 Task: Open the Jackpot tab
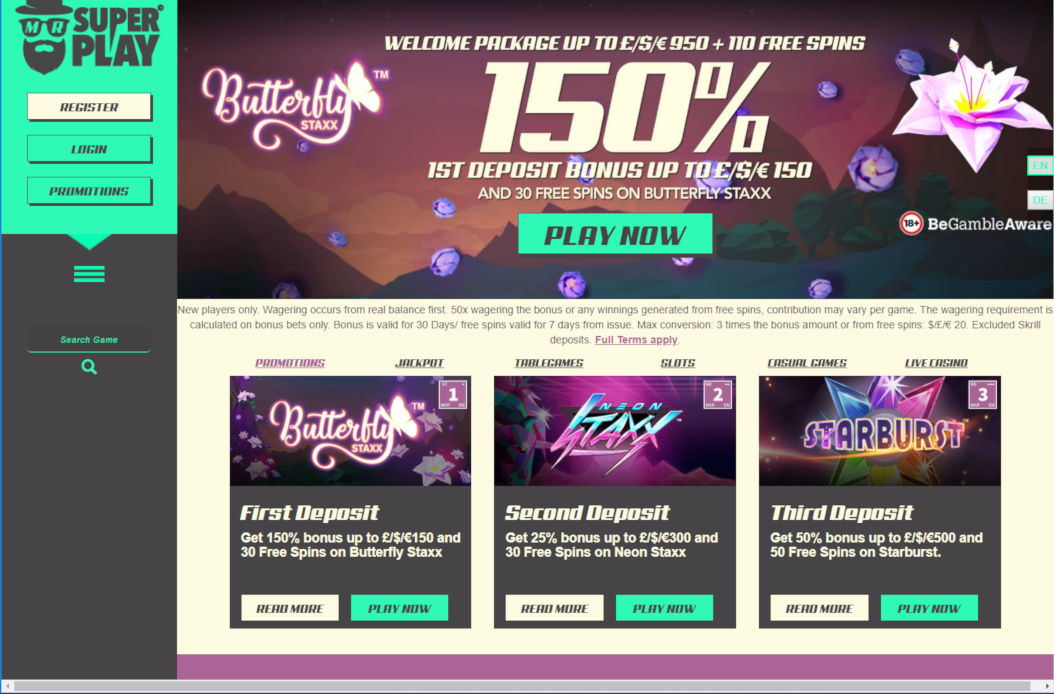419,362
